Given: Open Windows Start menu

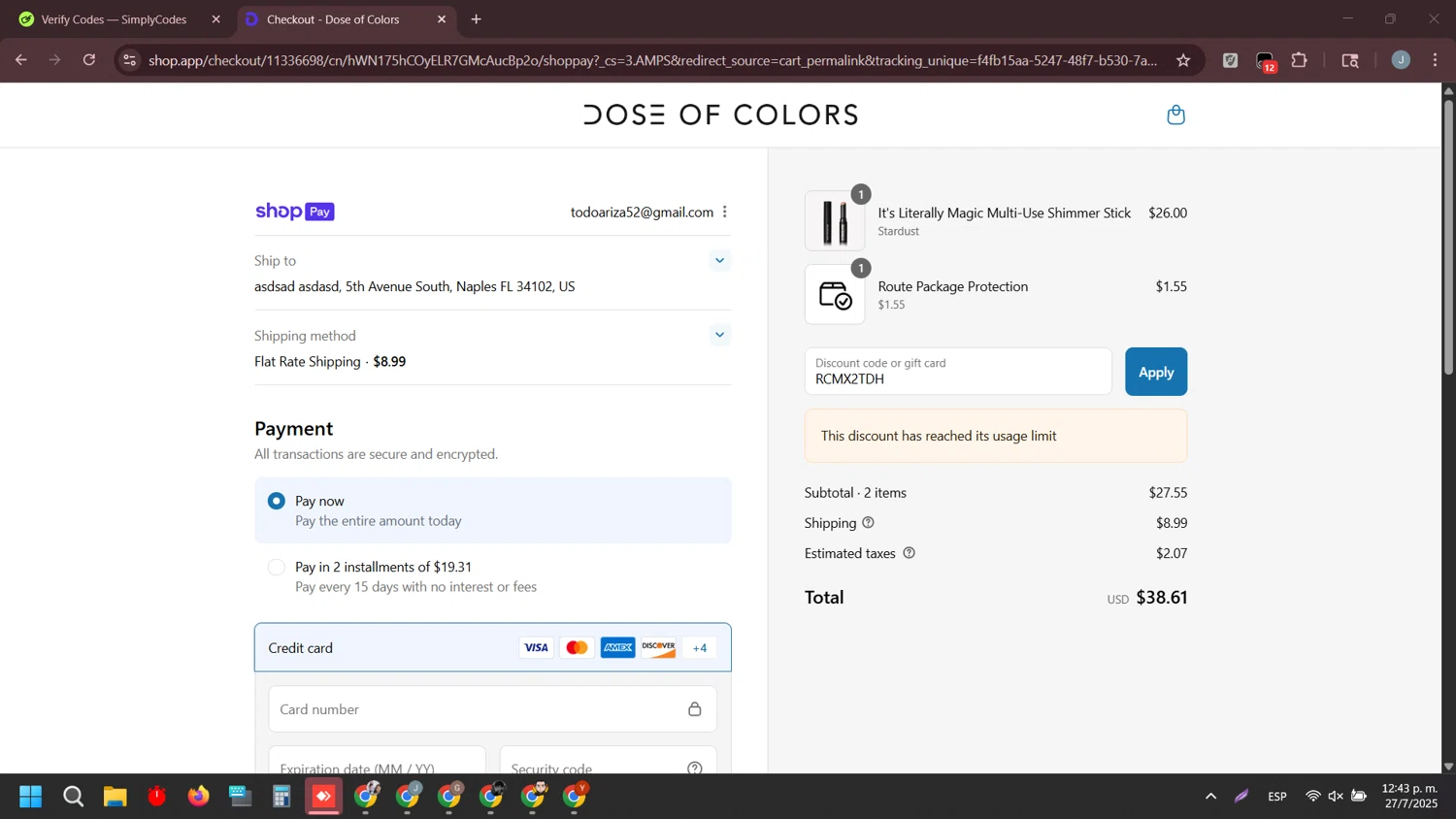Looking at the screenshot, I should [x=31, y=797].
